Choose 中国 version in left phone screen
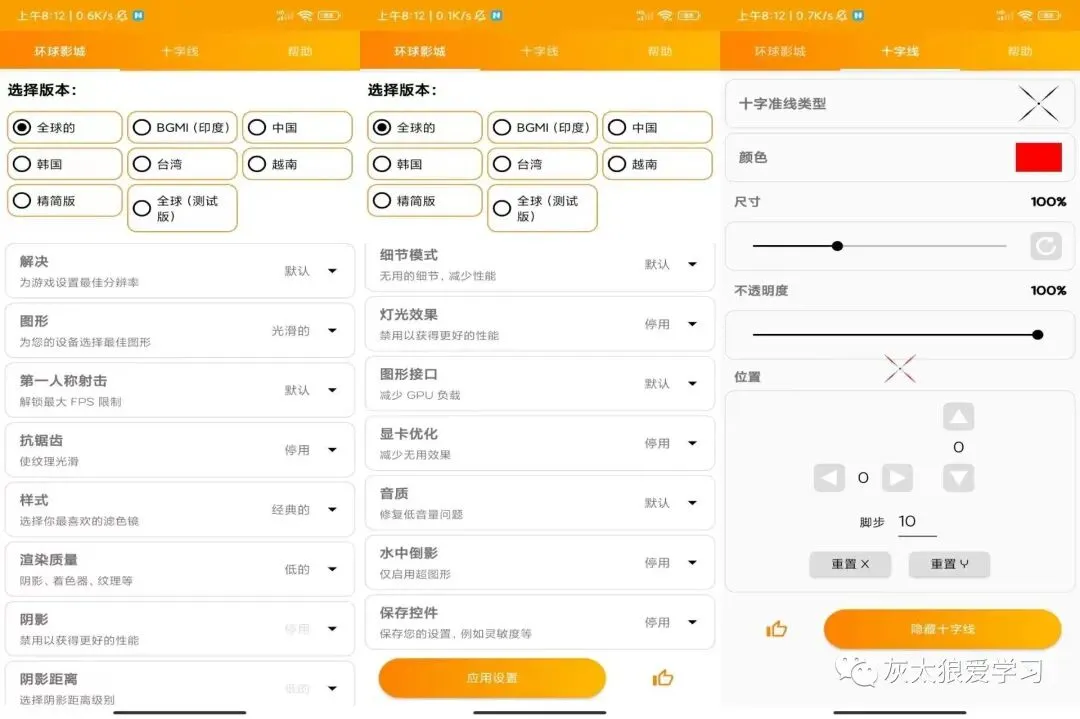Image resolution: width=1080 pixels, height=719 pixels. coord(297,127)
